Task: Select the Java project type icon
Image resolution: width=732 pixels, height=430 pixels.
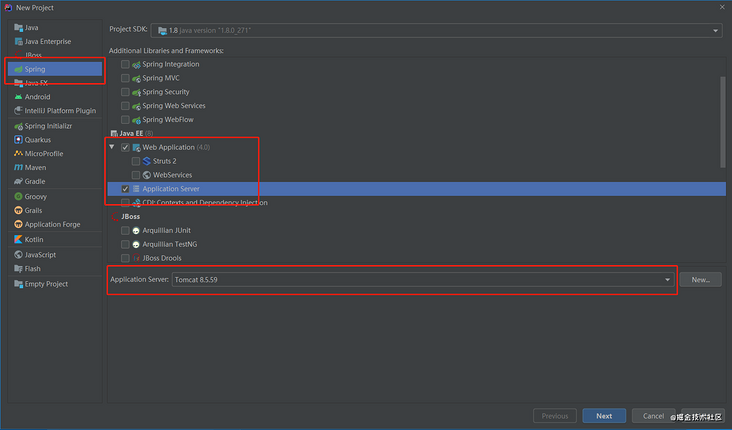Action: [x=18, y=28]
